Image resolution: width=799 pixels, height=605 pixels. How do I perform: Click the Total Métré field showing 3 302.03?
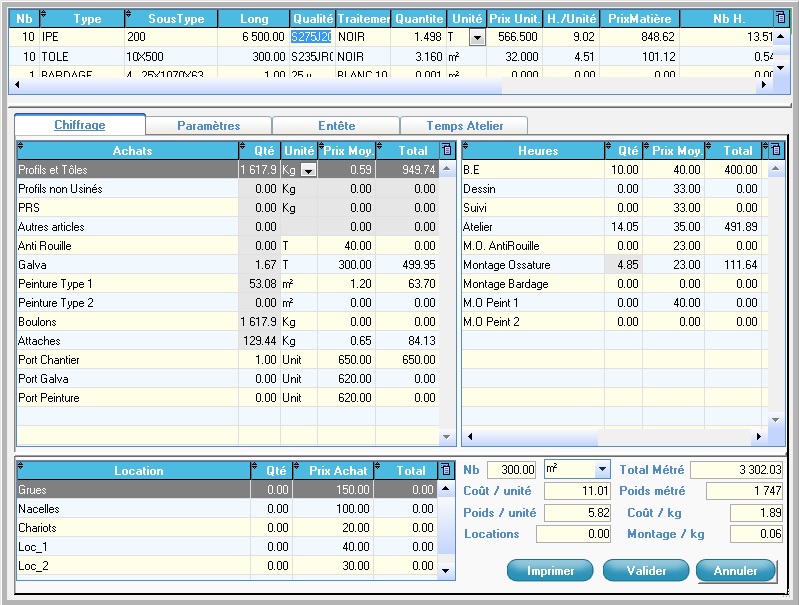pos(736,469)
